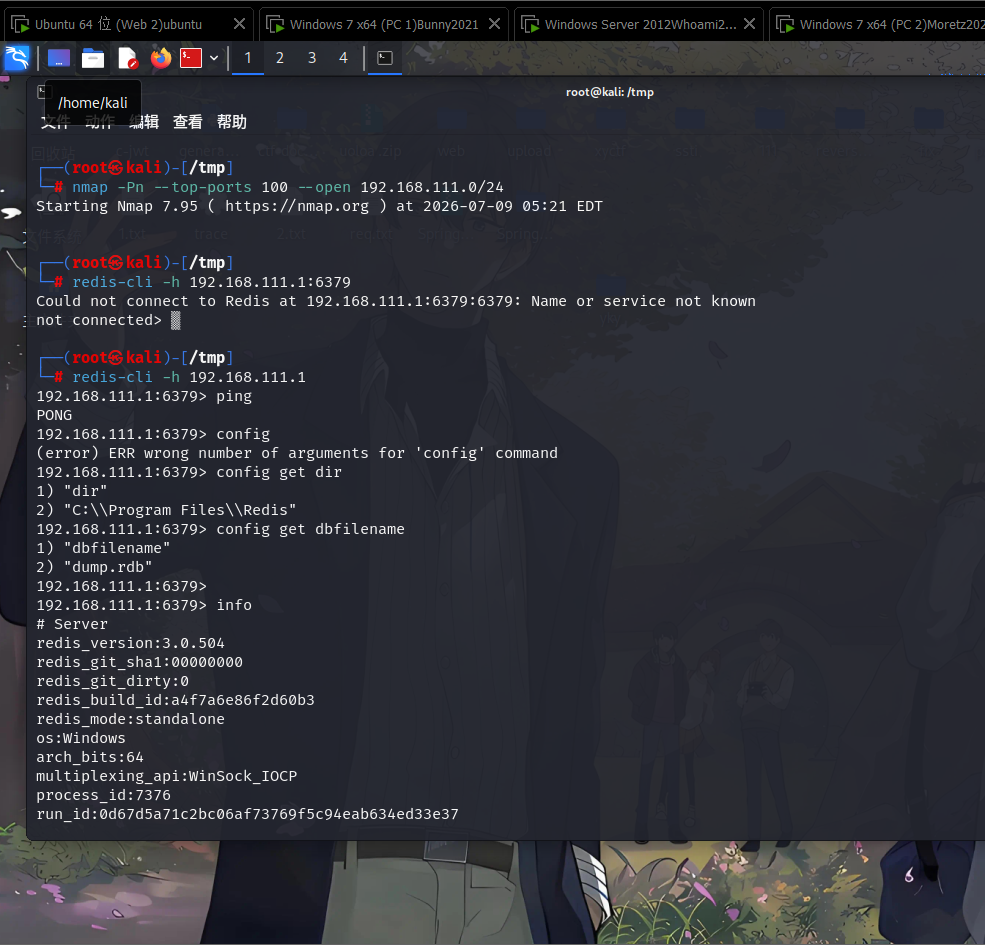The height and width of the screenshot is (945, 985).
Task: Open the file manager panel icon
Action: (x=93, y=58)
